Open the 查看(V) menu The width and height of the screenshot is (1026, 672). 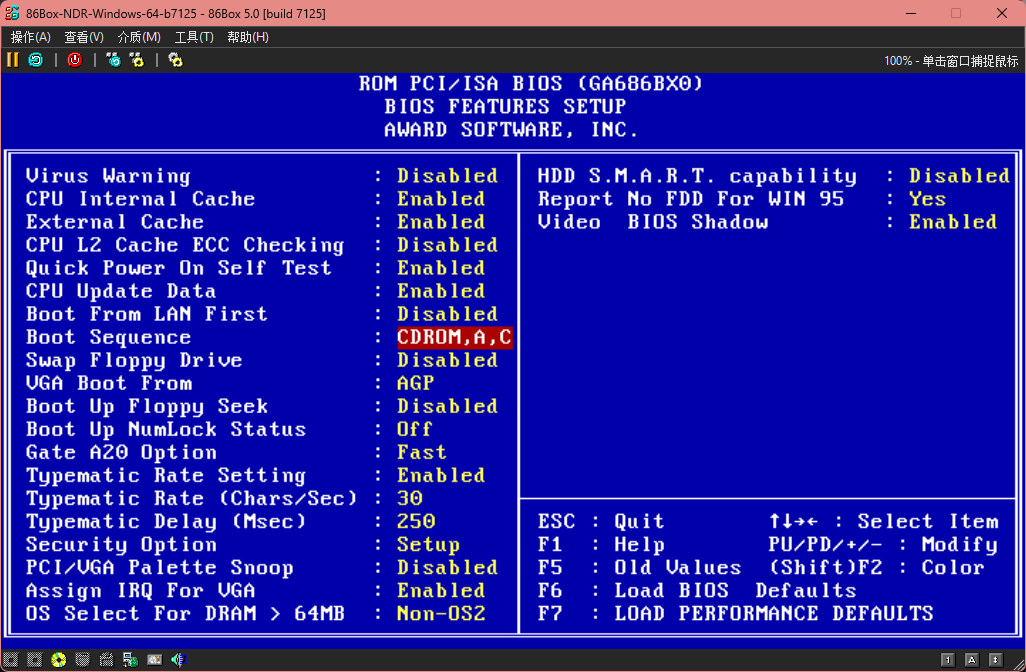point(84,37)
